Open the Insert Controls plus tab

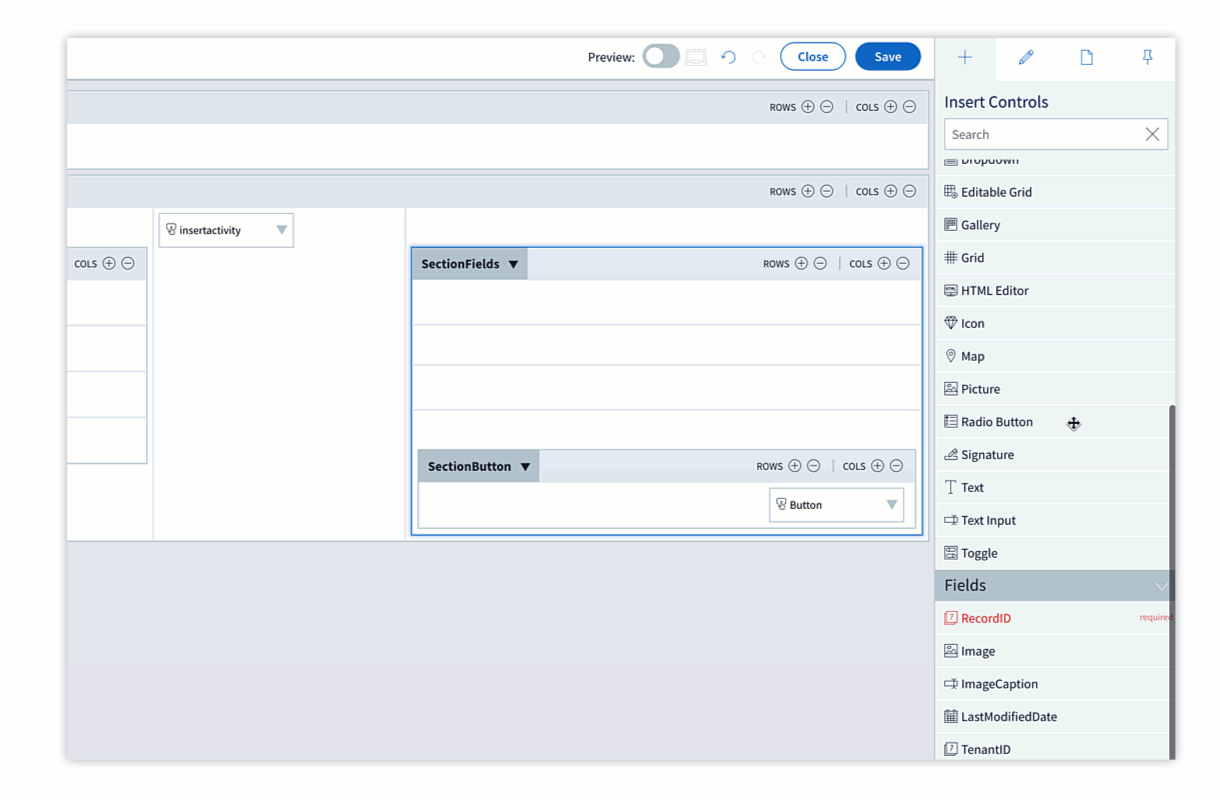pos(965,58)
